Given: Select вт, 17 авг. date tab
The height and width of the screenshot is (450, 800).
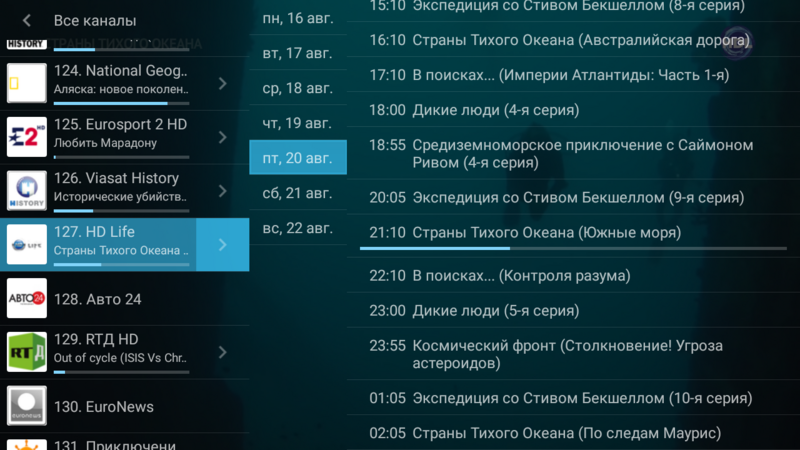Looking at the screenshot, I should pyautogui.click(x=298, y=53).
